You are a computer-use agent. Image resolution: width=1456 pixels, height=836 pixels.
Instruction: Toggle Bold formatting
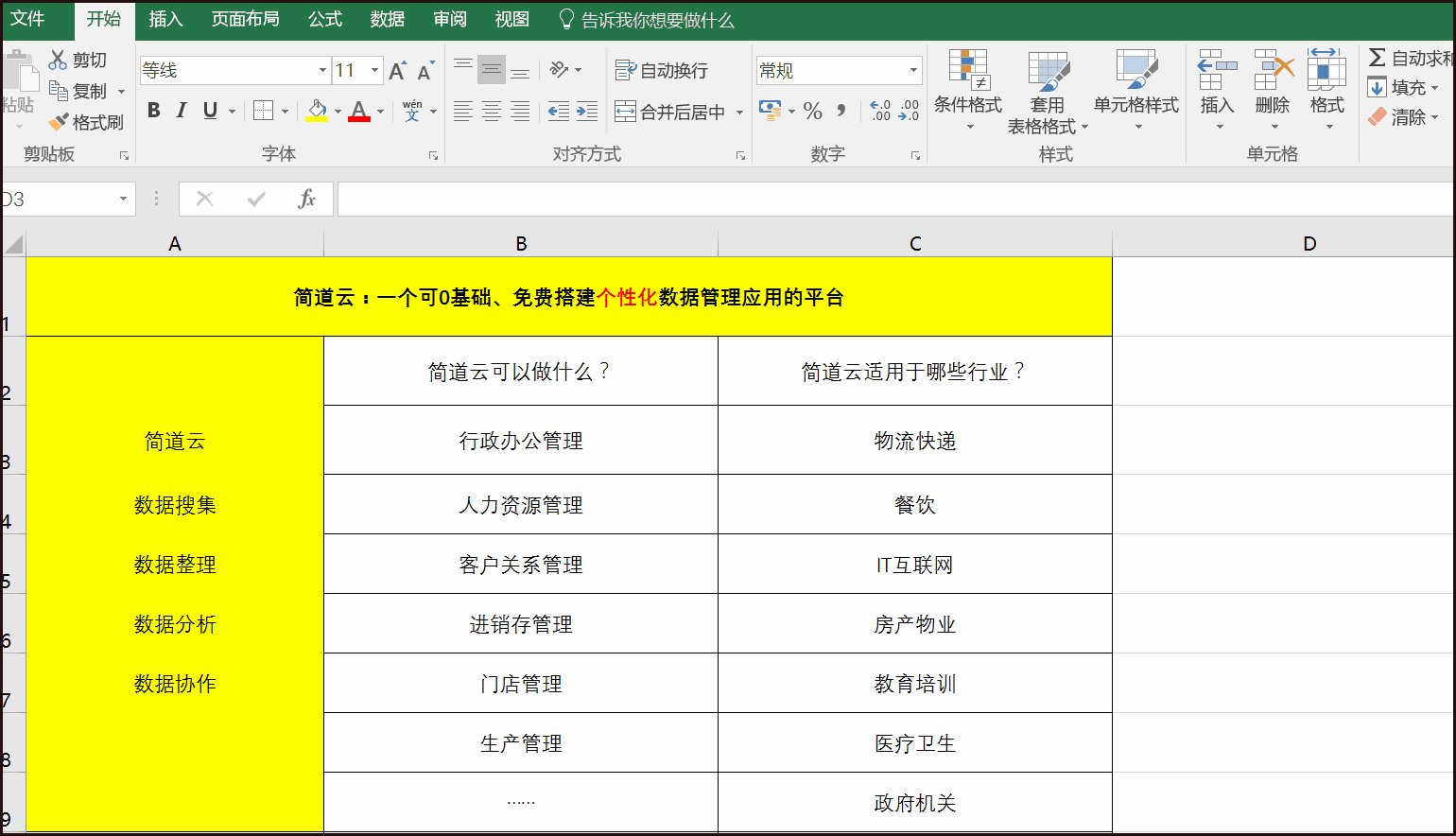click(154, 111)
